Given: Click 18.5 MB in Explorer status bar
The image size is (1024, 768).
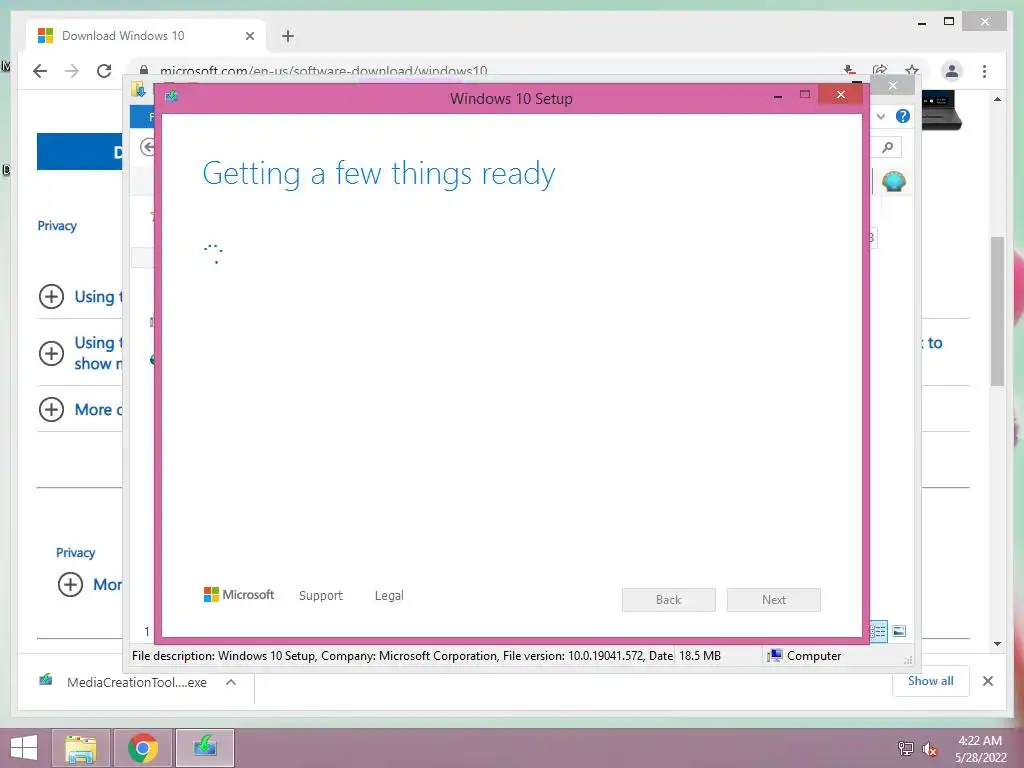Looking at the screenshot, I should [700, 656].
